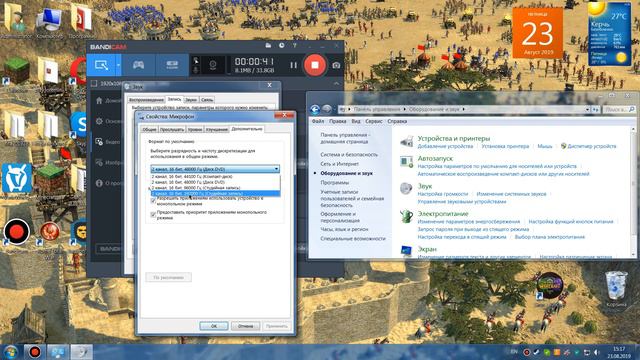Go forward in Control Panel window

pyautogui.click(x=327, y=109)
